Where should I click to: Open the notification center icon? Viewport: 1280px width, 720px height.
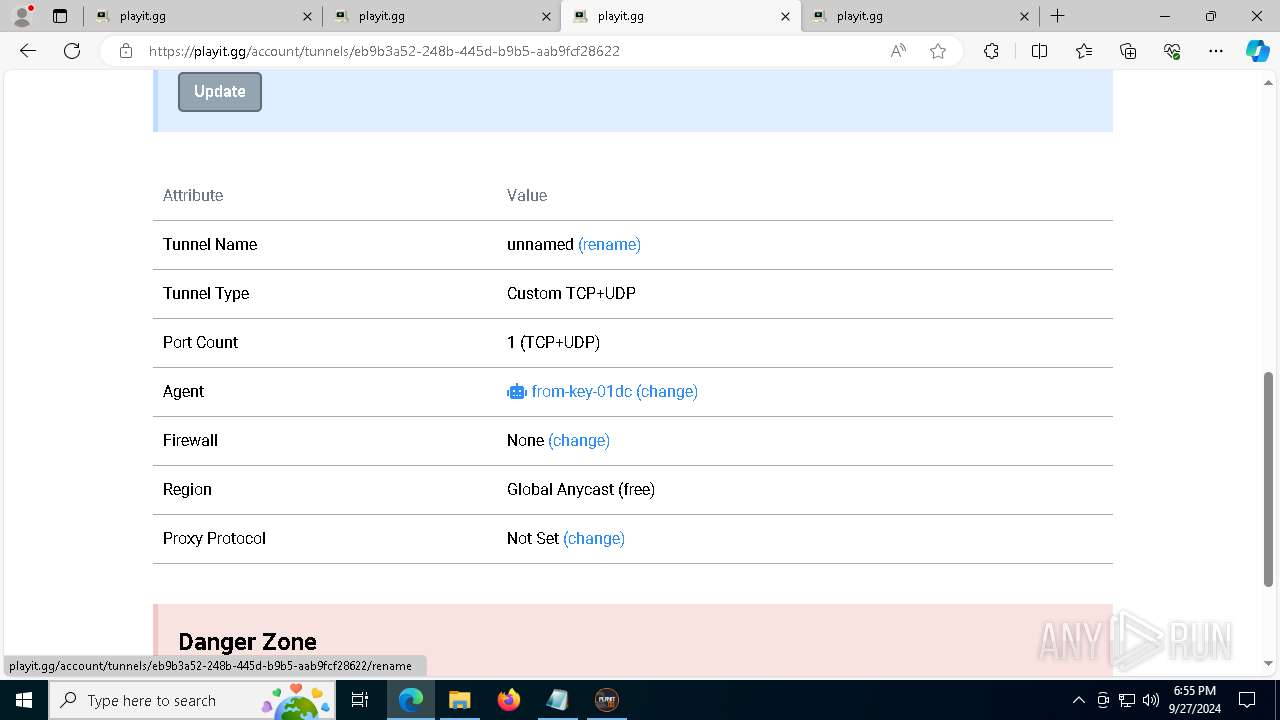click(x=1247, y=700)
